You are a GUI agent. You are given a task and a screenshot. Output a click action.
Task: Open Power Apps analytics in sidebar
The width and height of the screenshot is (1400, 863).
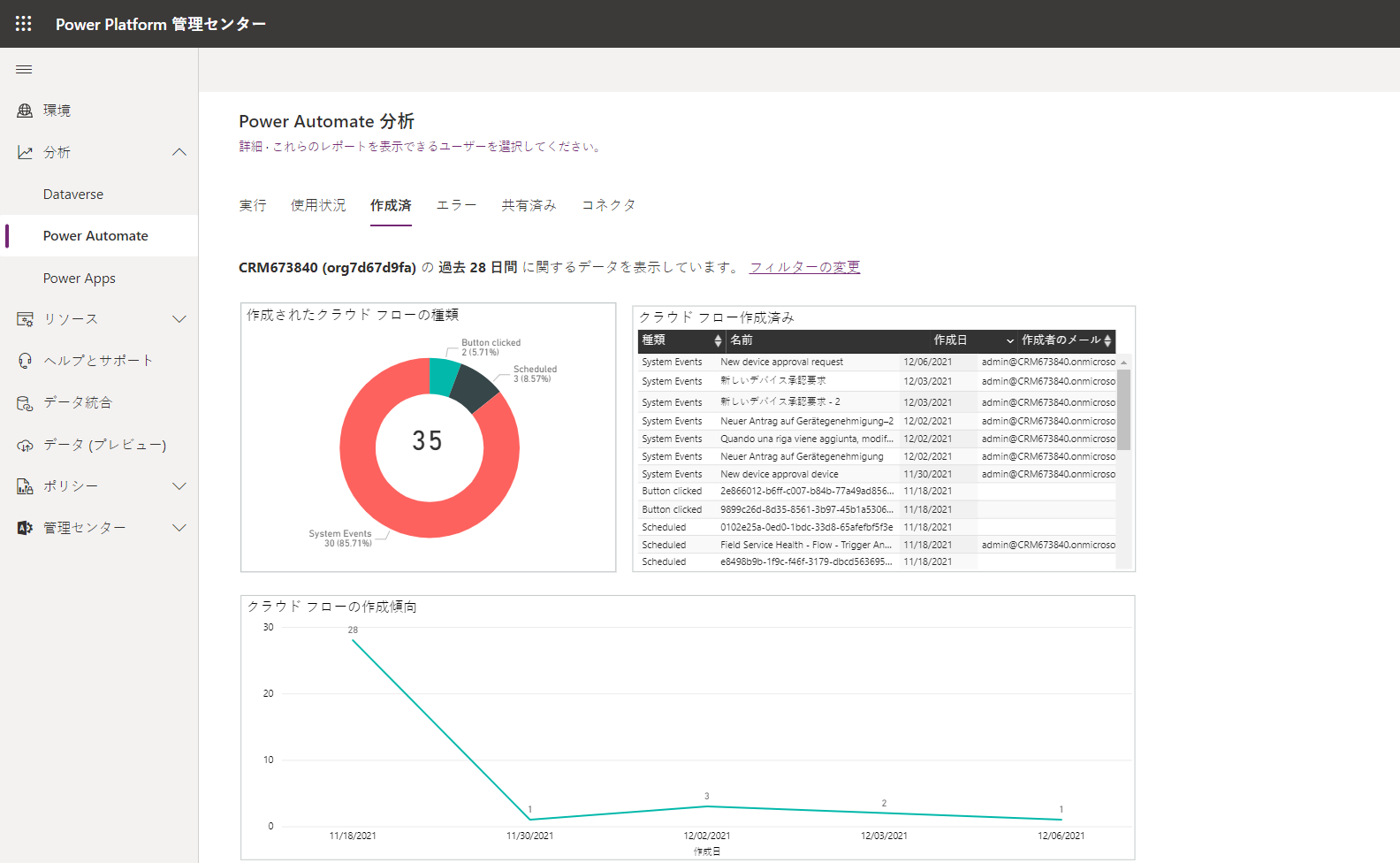pyautogui.click(x=80, y=279)
